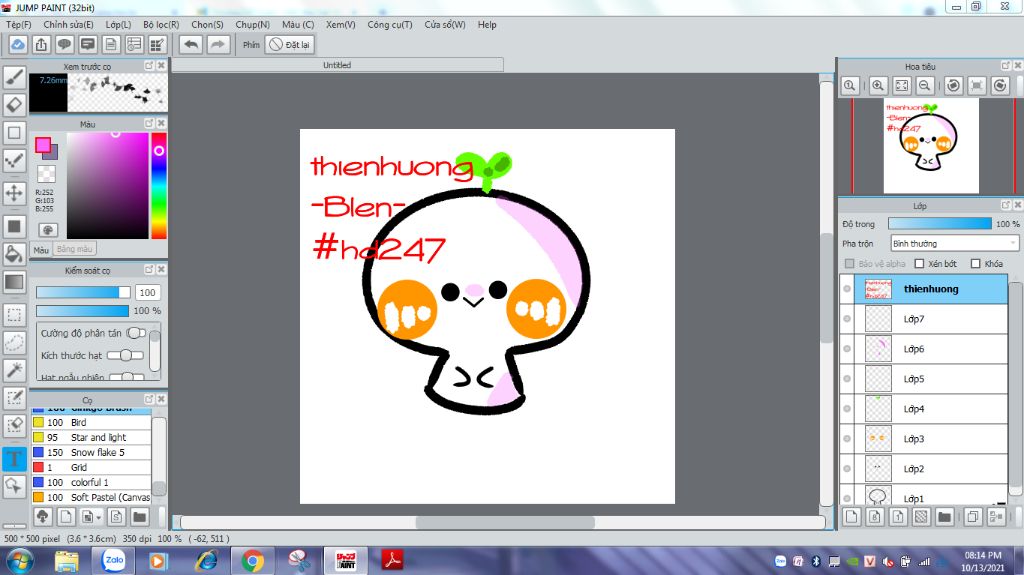Image resolution: width=1024 pixels, height=575 pixels.
Task: Select the Fill rectangle tool
Action: coord(14,227)
